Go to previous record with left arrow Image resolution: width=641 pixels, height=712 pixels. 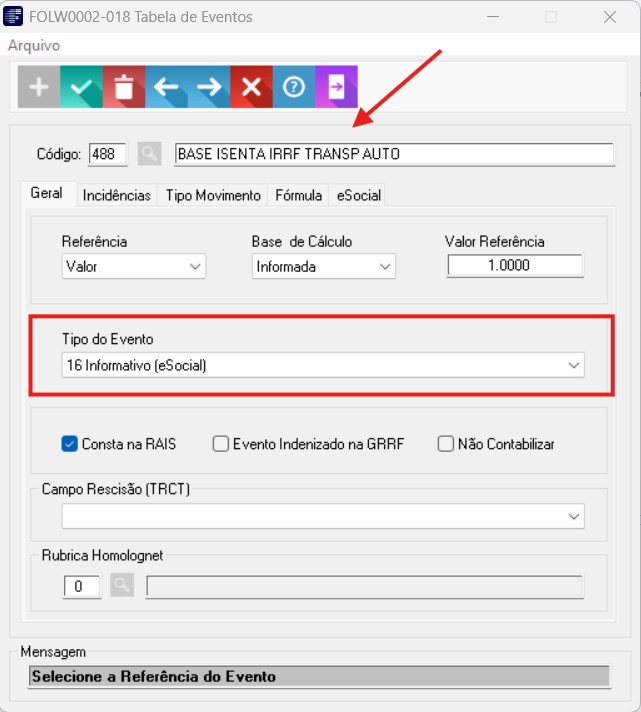(167, 87)
